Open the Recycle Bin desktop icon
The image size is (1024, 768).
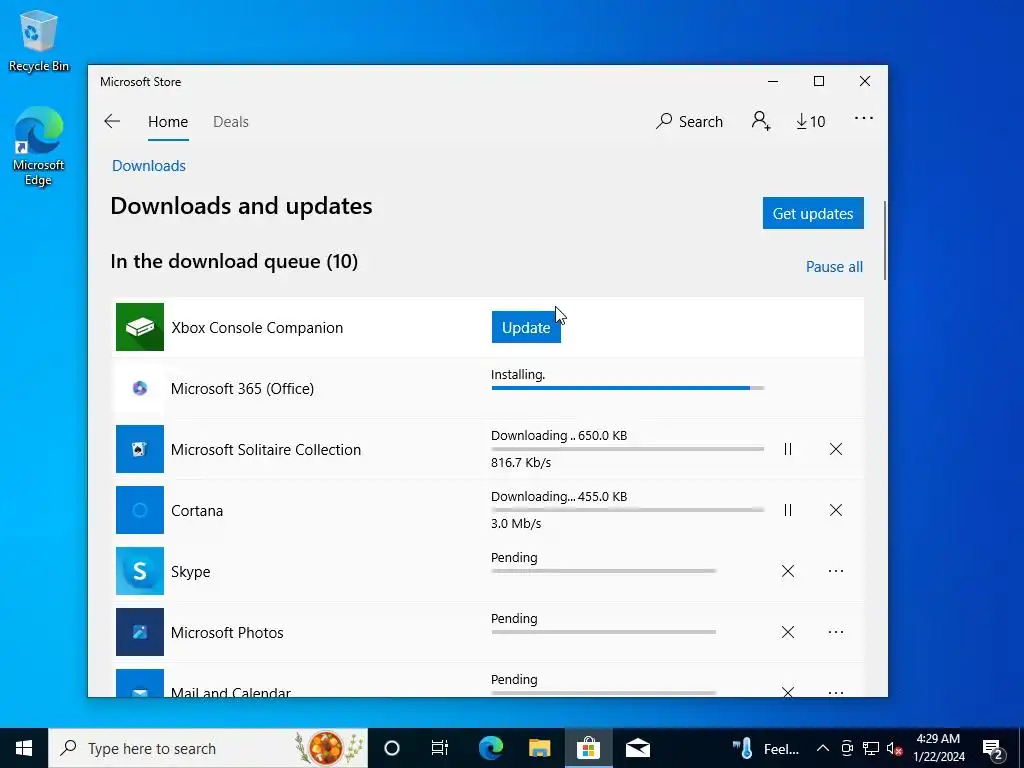pos(39,40)
